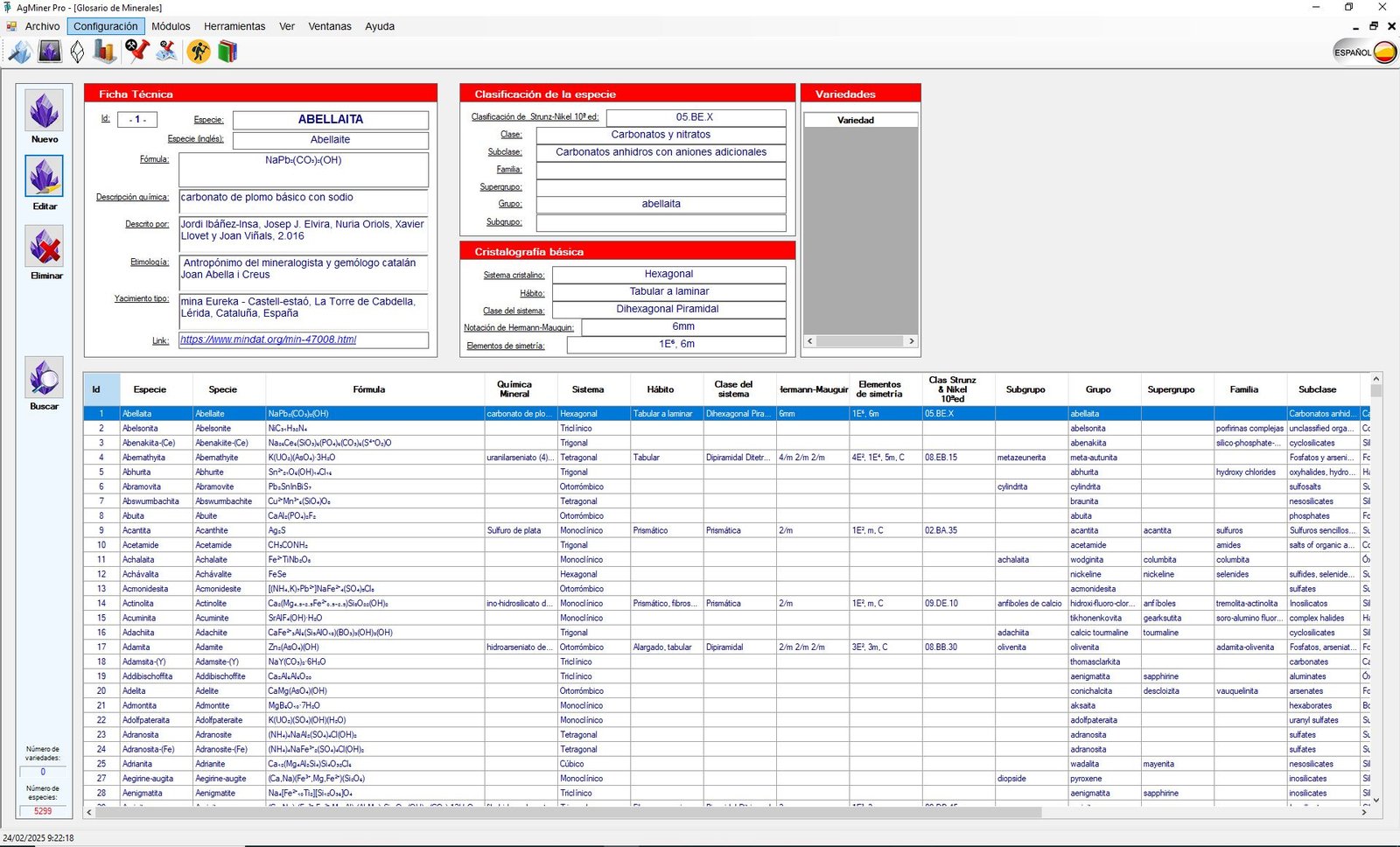
Task: Select the Abelsonita row in the table
Action: tap(727, 428)
